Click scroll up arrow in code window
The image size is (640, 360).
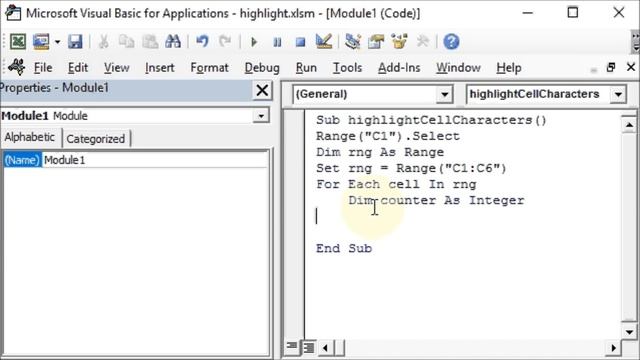tap(629, 124)
